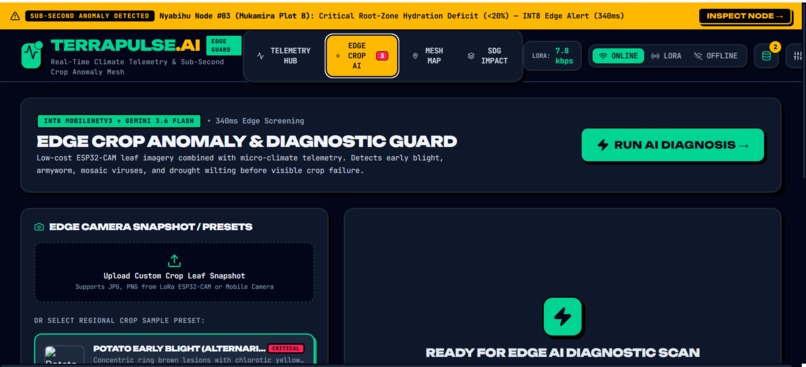Open the Telemetry Hub tab
806x367 pixels.
pos(284,56)
